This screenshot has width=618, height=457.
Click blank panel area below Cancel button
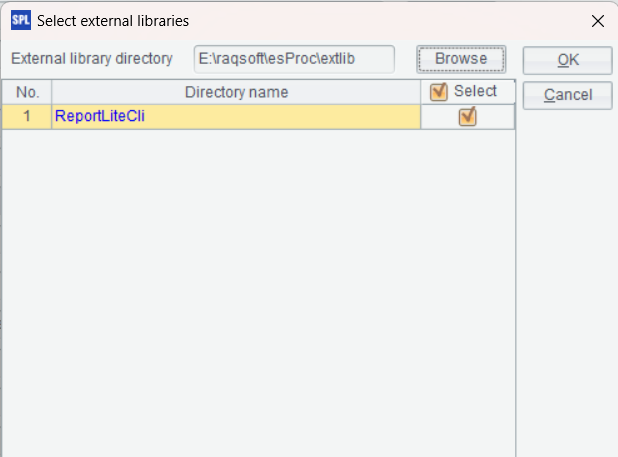[x=567, y=280]
